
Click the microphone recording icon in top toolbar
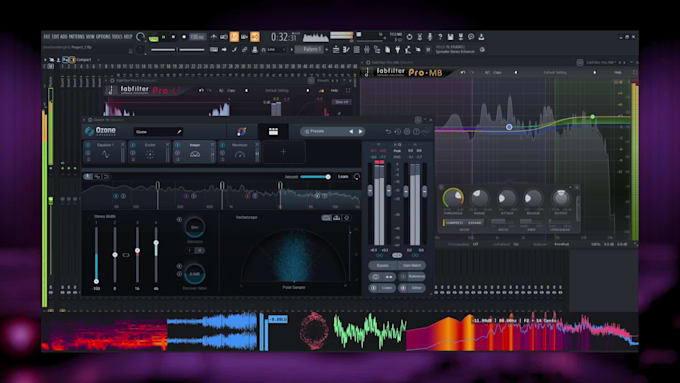tap(430, 37)
